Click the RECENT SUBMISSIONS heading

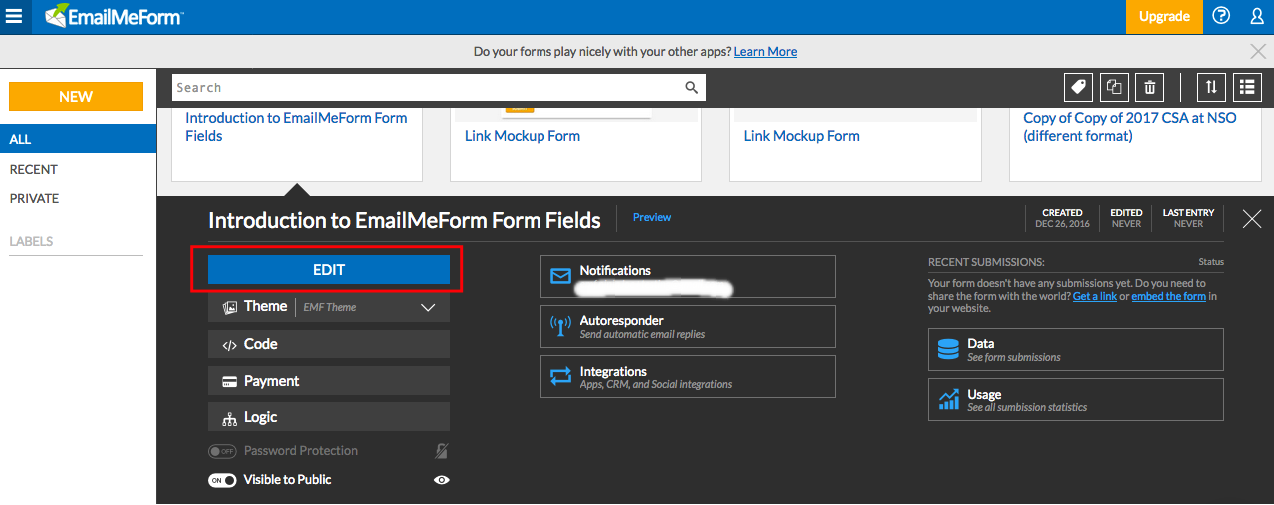click(986, 262)
